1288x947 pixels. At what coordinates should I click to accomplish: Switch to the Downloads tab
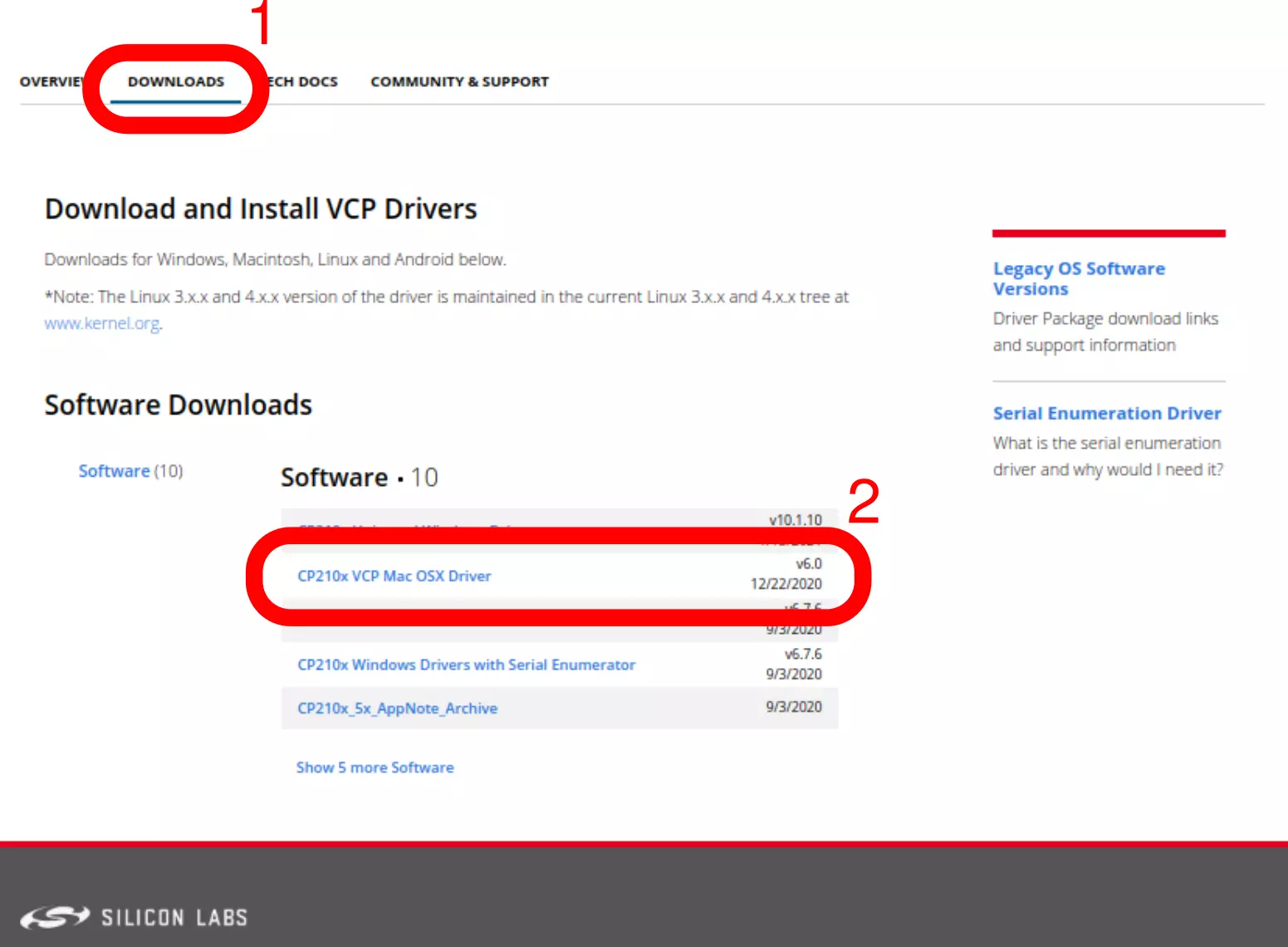176,81
